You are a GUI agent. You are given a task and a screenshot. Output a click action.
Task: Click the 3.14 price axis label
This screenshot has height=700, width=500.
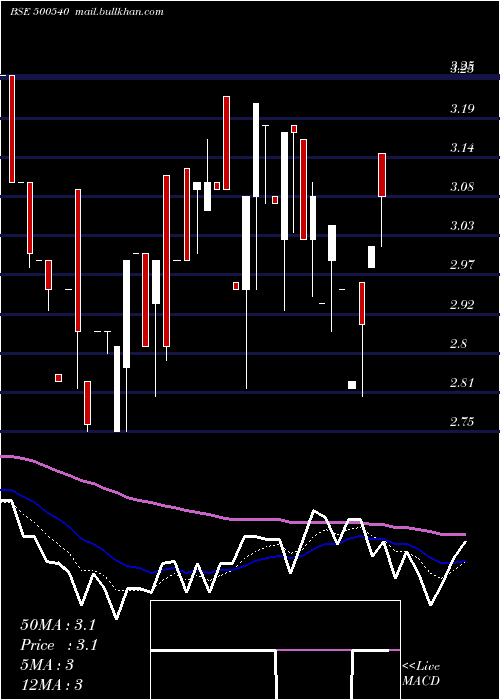coord(462,148)
